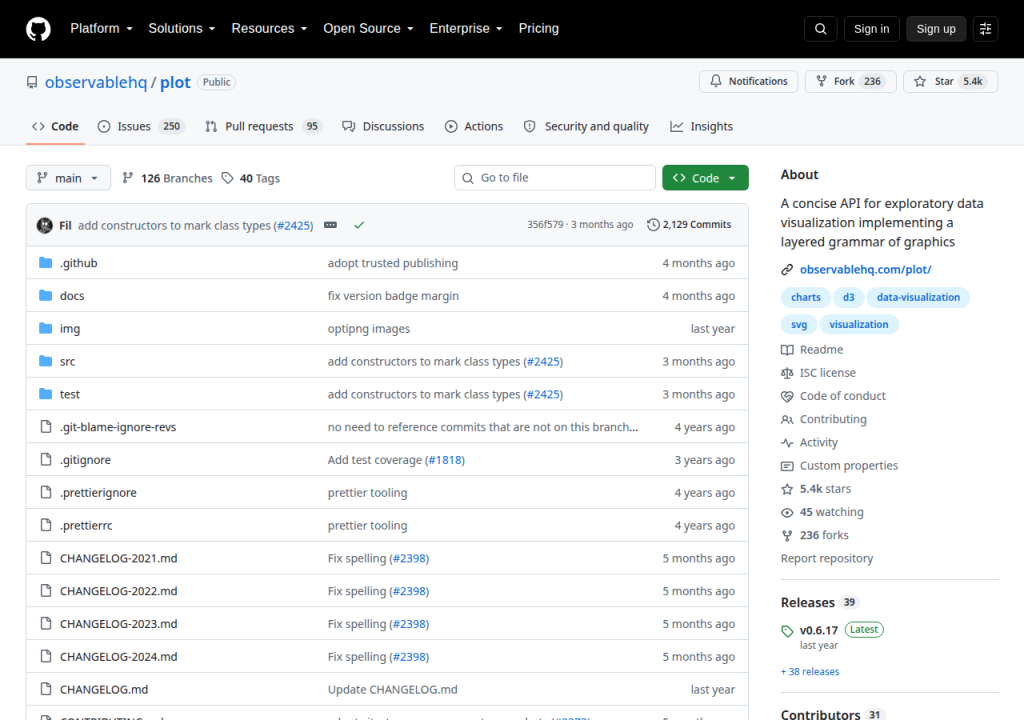Screen dimensions: 1024x720
Task: Open CHANGELOG-2021.md
Action: click(119, 558)
